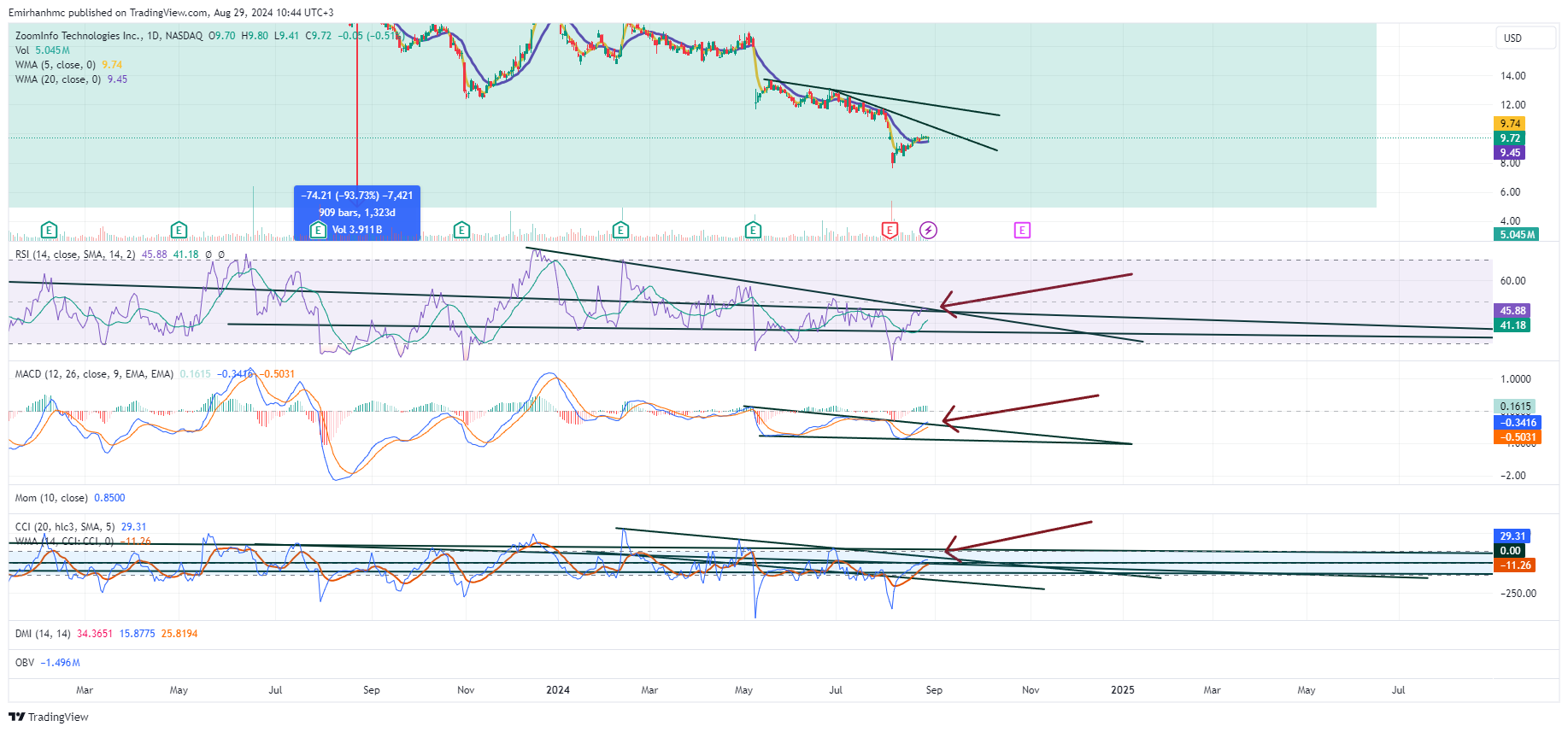Click the DMI value 25.8194
Viewport: 1568px width, 732px height.
pos(179,634)
